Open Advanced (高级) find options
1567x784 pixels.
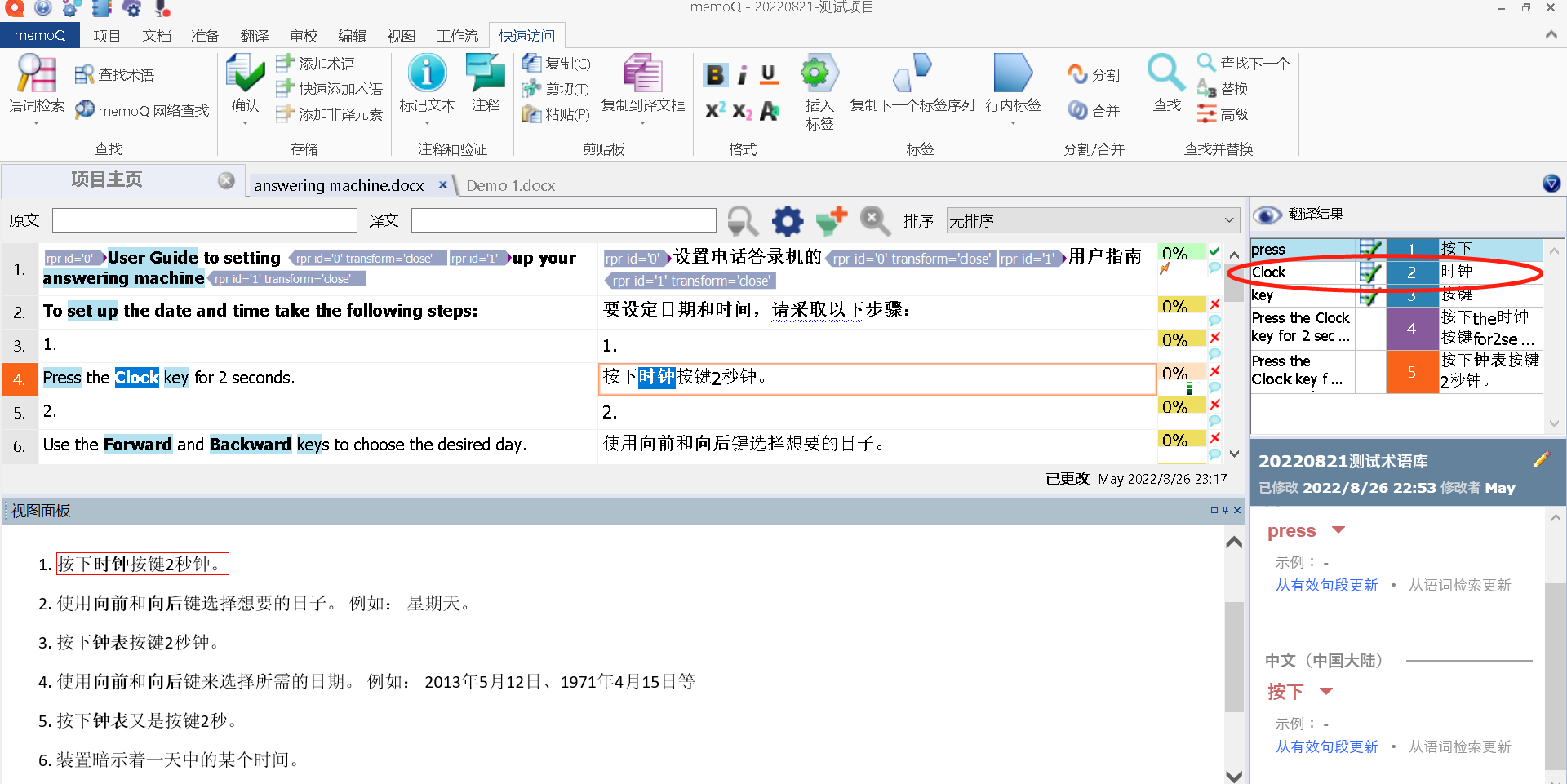pos(1223,113)
